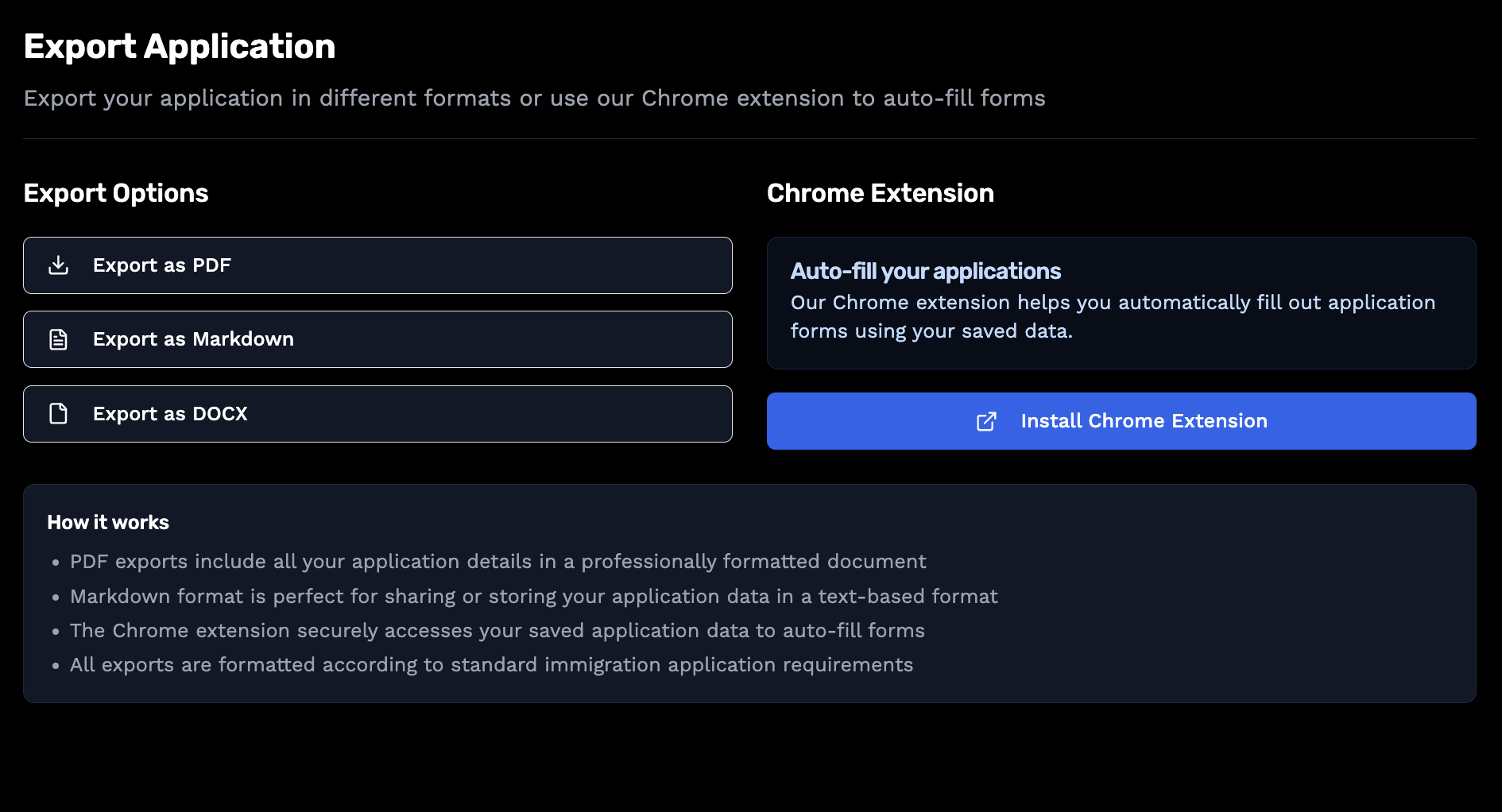The height and width of the screenshot is (812, 1502).
Task: Click the file icon on Export as DOCX
Action: (x=57, y=413)
